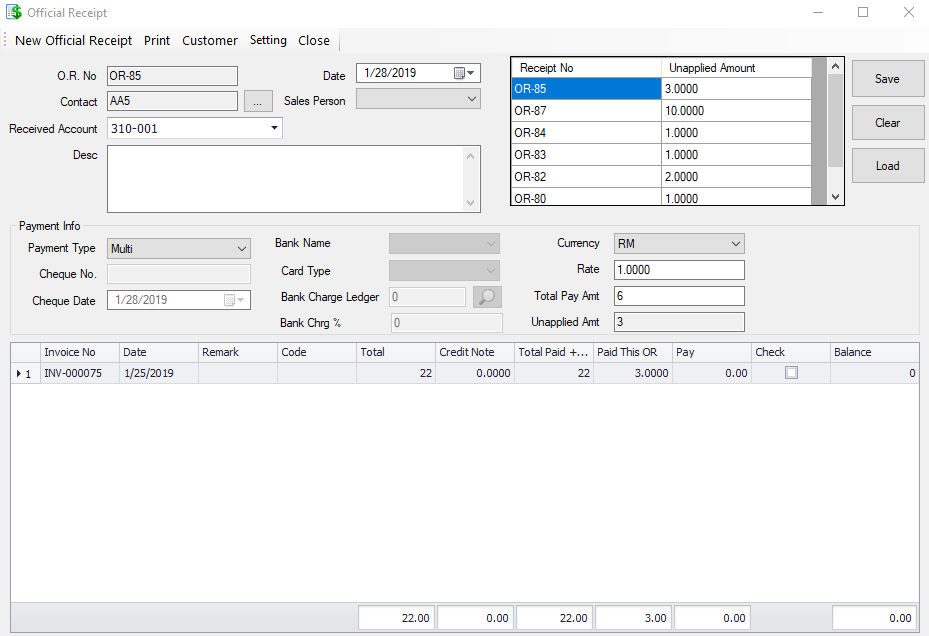
Task: Expand the Currency RM dropdown
Action: click(735, 244)
